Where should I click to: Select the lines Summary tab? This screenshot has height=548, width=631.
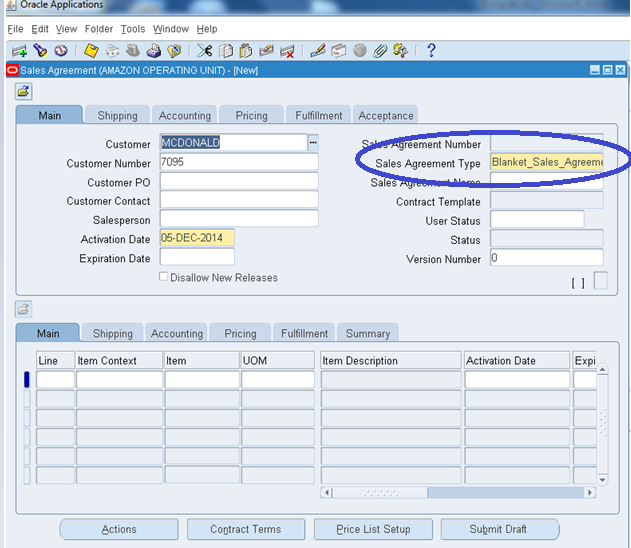click(x=368, y=333)
